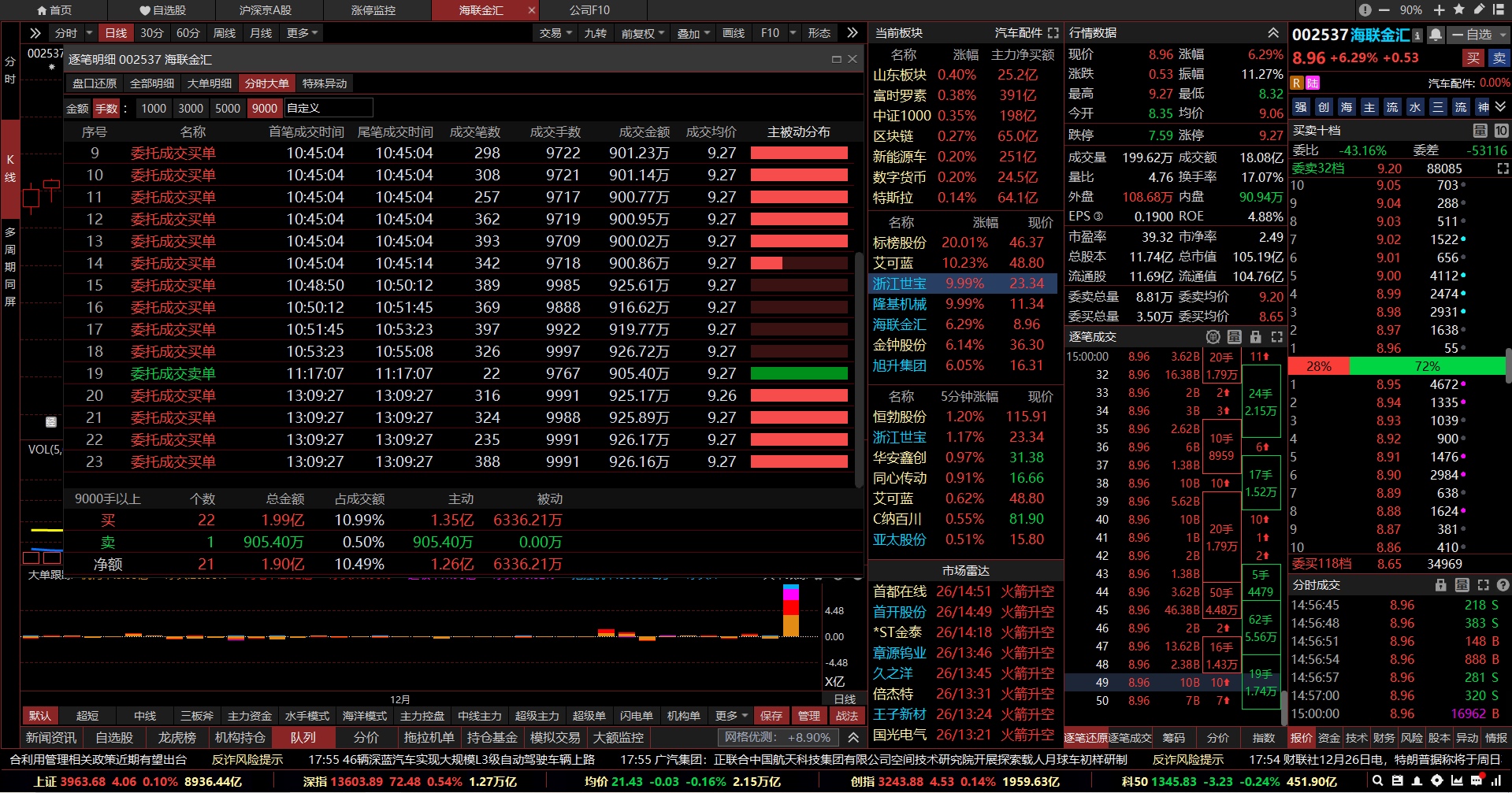The height and width of the screenshot is (793, 1512).
Task: Zoom in using the plus icon
Action: [x=1439, y=10]
